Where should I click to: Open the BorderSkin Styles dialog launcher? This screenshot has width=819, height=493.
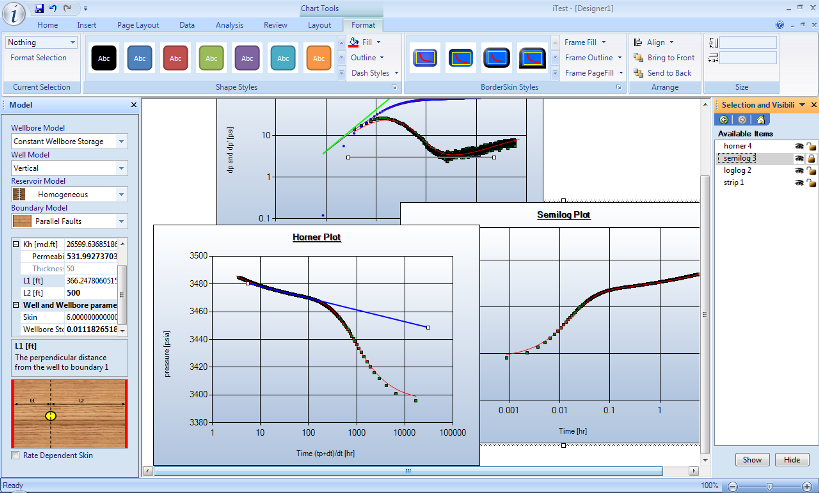click(x=619, y=87)
